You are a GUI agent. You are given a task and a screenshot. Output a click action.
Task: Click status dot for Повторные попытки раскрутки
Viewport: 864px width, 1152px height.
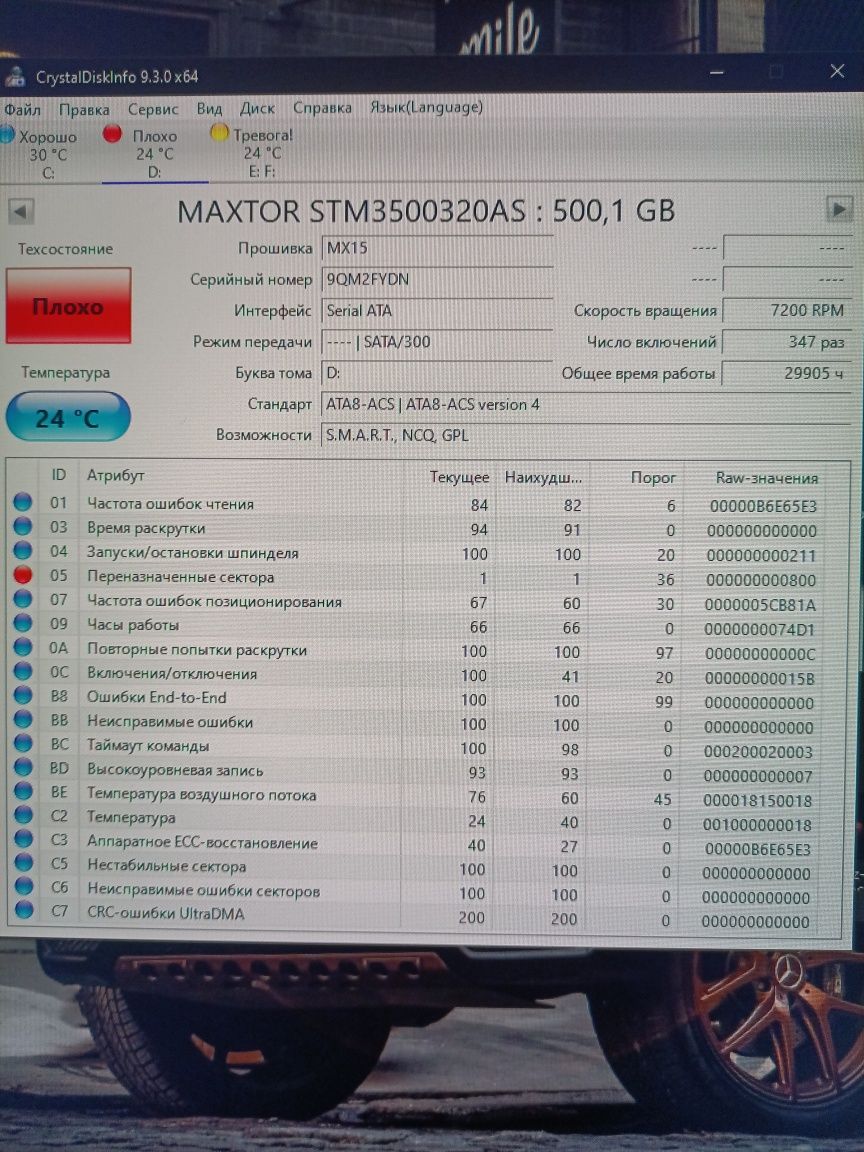23,647
